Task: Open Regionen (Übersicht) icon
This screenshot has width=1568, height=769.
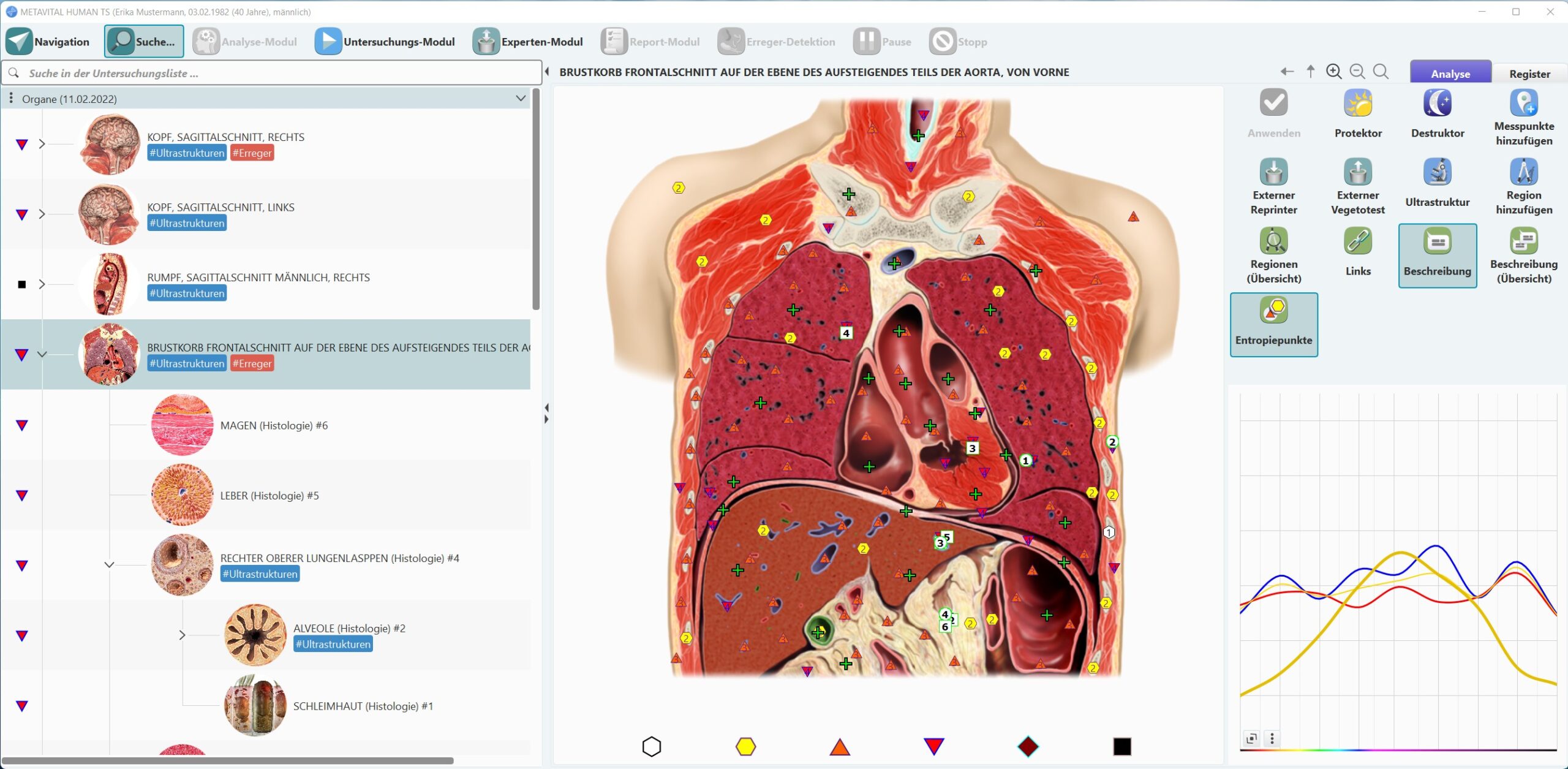Action: [x=1273, y=241]
